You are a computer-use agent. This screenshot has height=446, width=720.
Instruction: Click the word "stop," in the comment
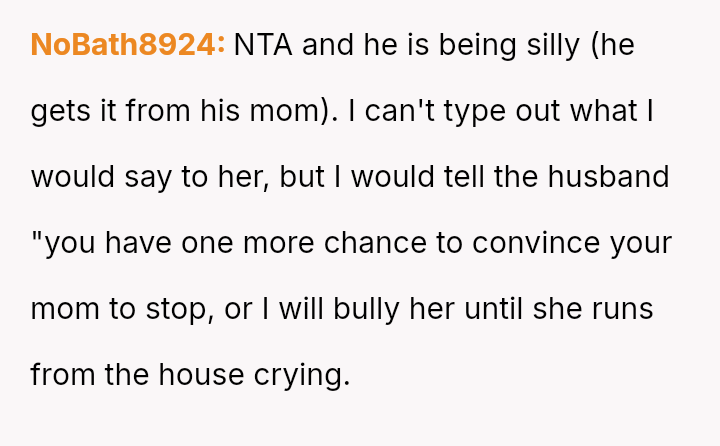point(177,309)
